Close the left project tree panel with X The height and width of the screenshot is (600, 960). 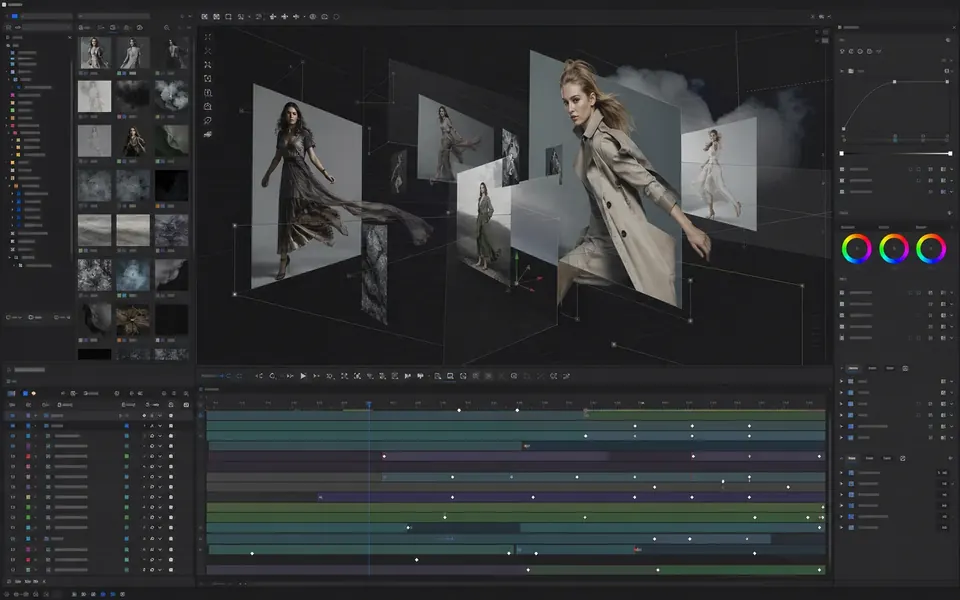69,37
